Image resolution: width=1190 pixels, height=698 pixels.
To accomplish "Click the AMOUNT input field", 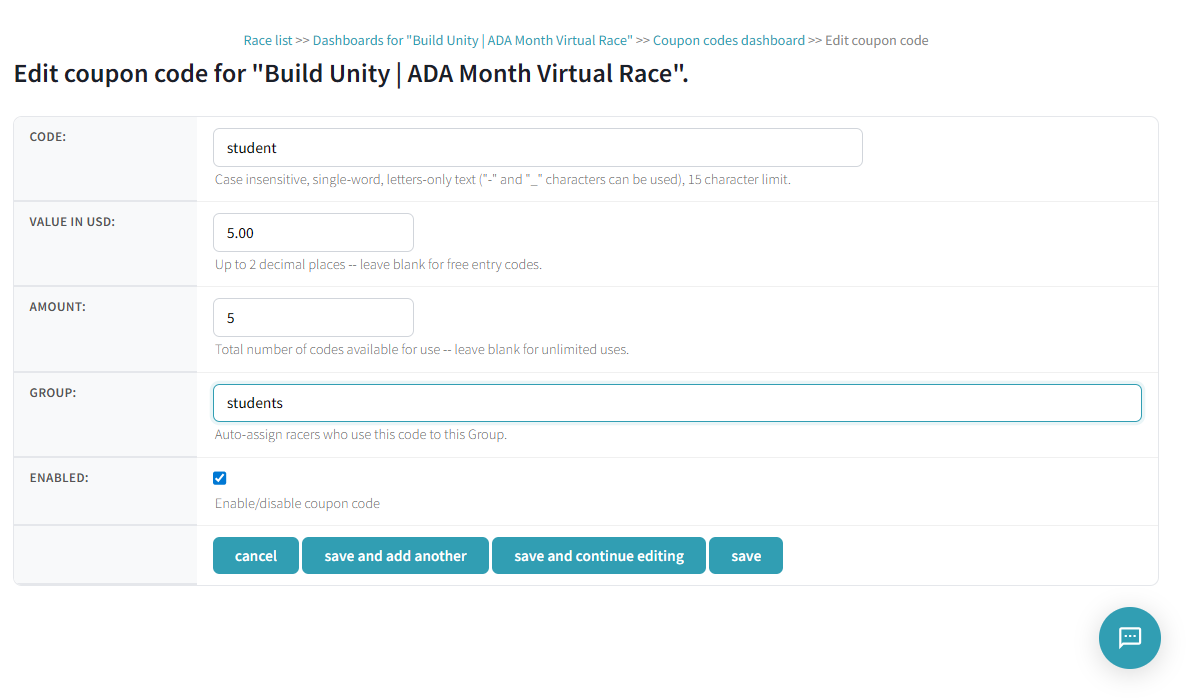I will point(313,317).
